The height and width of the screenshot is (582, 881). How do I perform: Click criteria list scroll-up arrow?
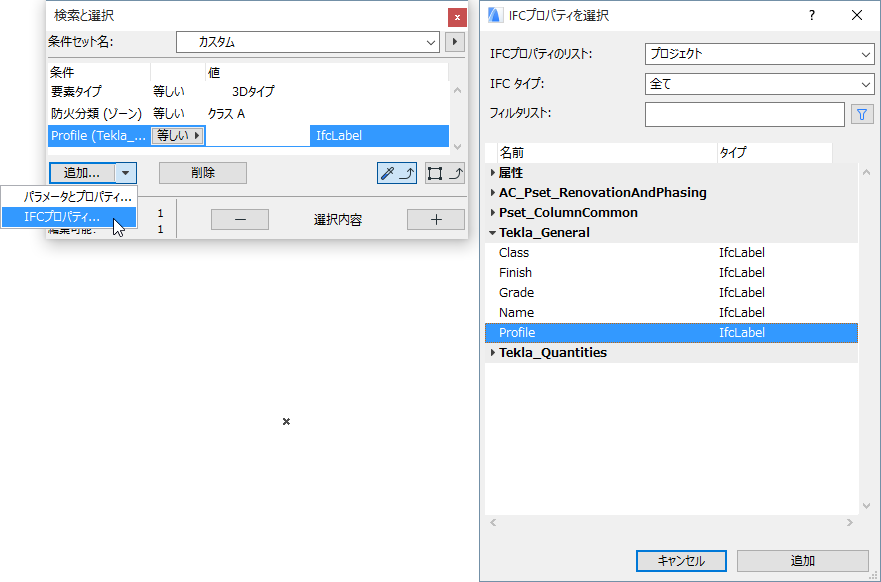pos(457,90)
